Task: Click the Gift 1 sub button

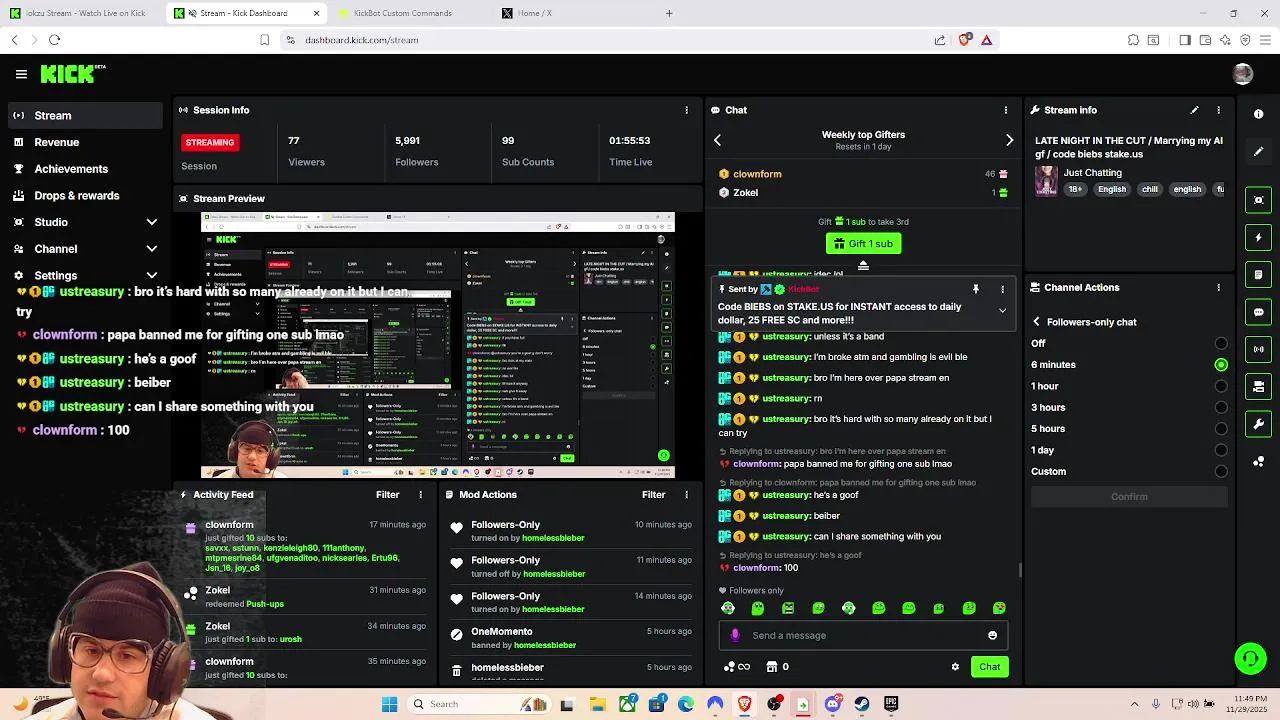Action: click(863, 244)
